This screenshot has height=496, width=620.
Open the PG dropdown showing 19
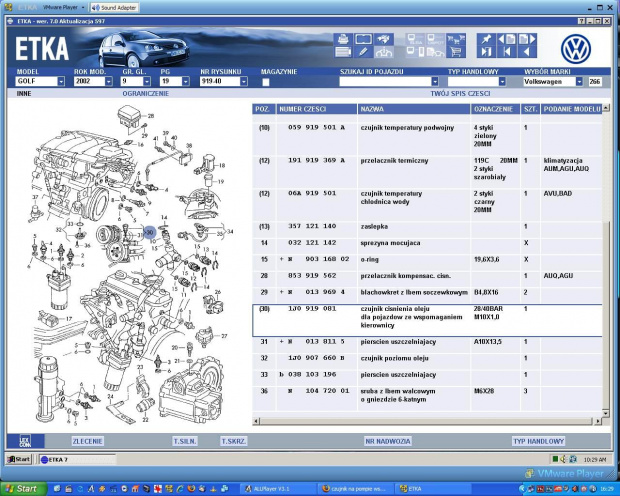point(186,81)
